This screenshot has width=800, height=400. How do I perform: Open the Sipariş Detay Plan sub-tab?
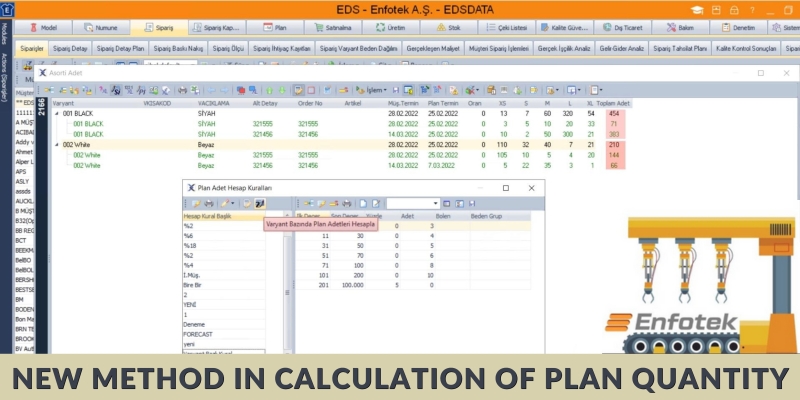tap(120, 48)
